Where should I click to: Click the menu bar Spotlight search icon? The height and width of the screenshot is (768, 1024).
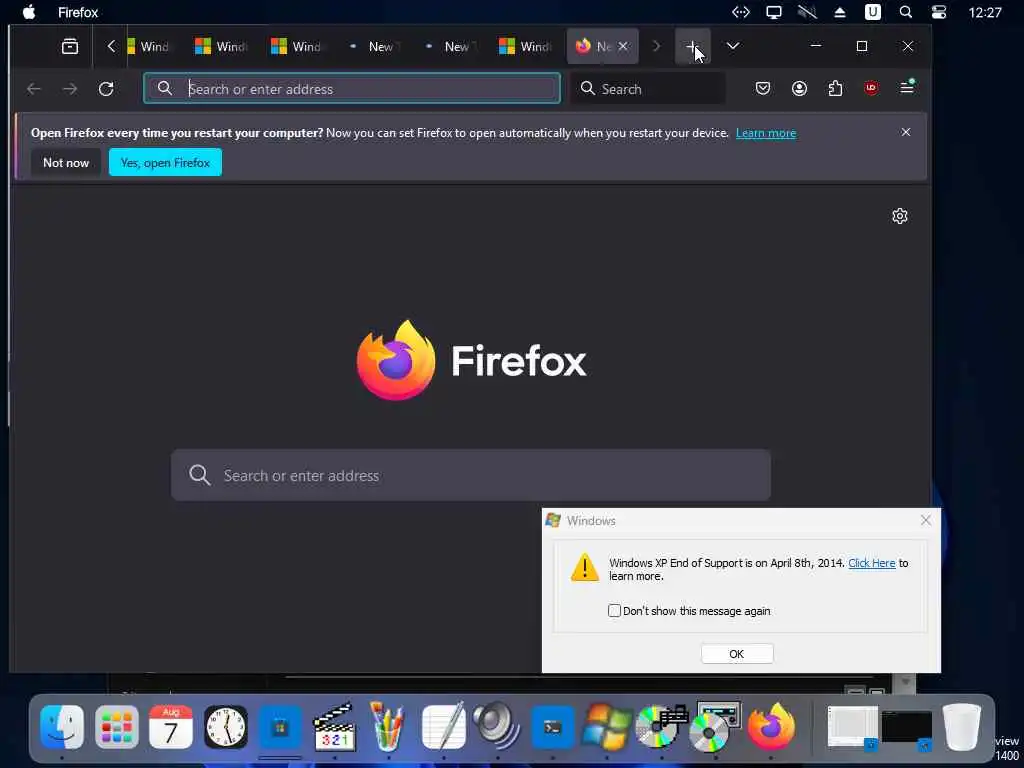(906, 12)
